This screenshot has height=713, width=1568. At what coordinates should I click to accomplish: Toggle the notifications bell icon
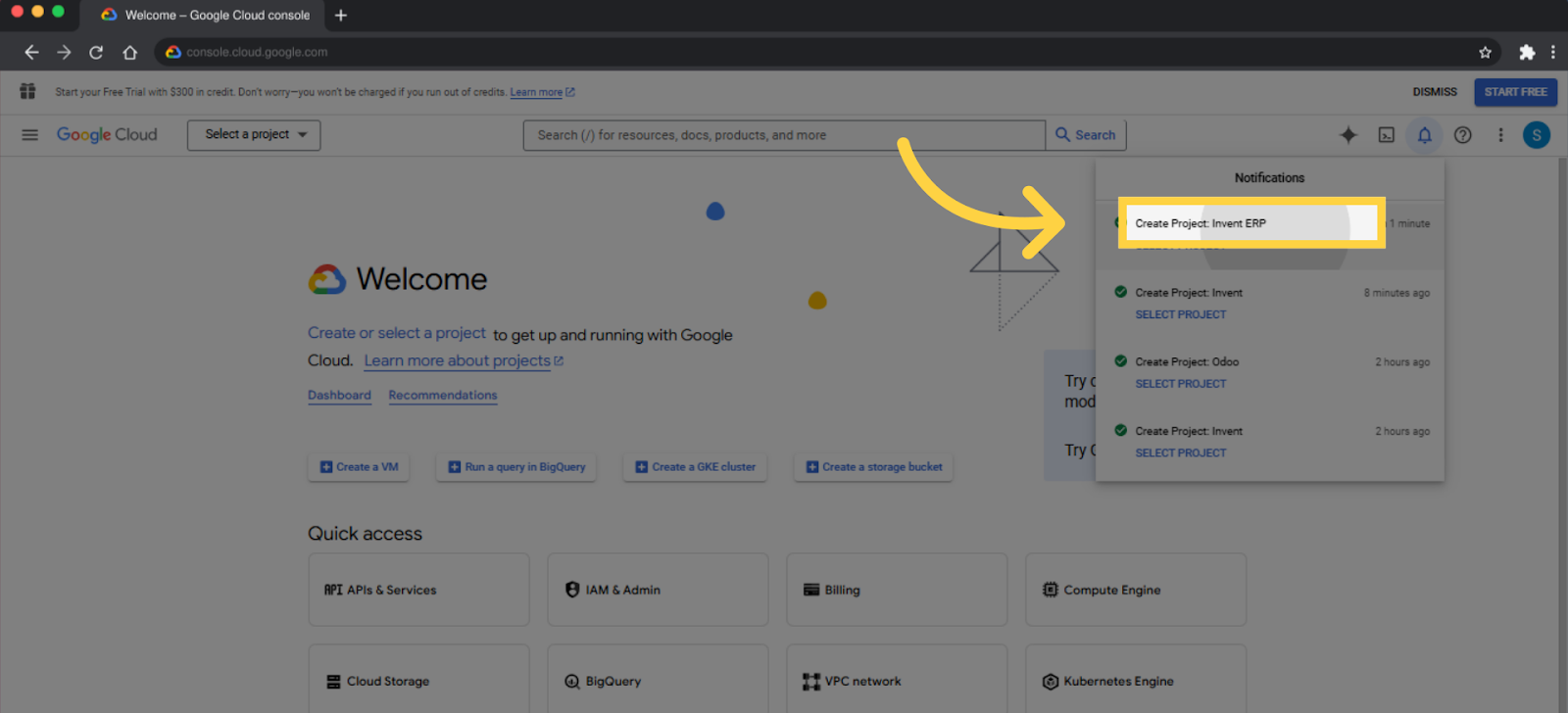point(1425,135)
